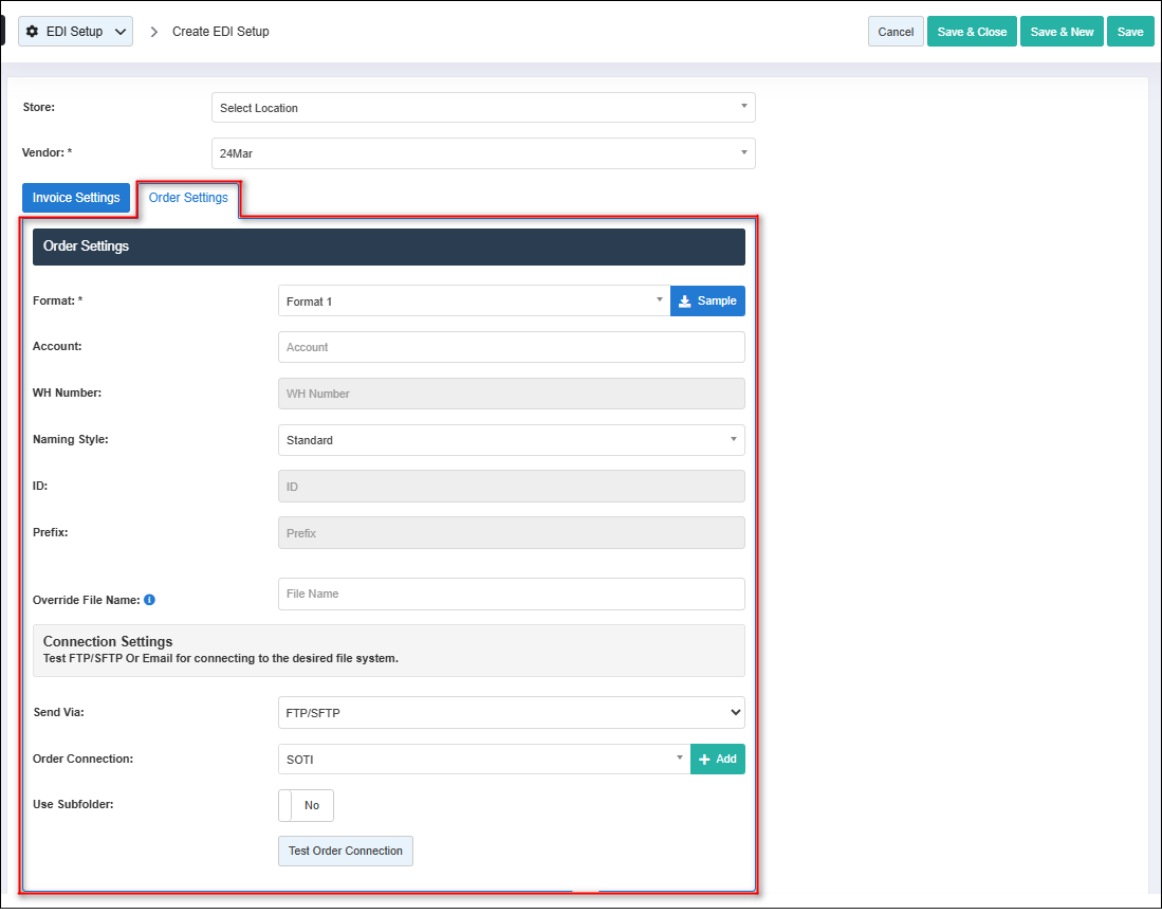Click the plus Add connection button
The height and width of the screenshot is (909, 1162).
click(x=717, y=759)
